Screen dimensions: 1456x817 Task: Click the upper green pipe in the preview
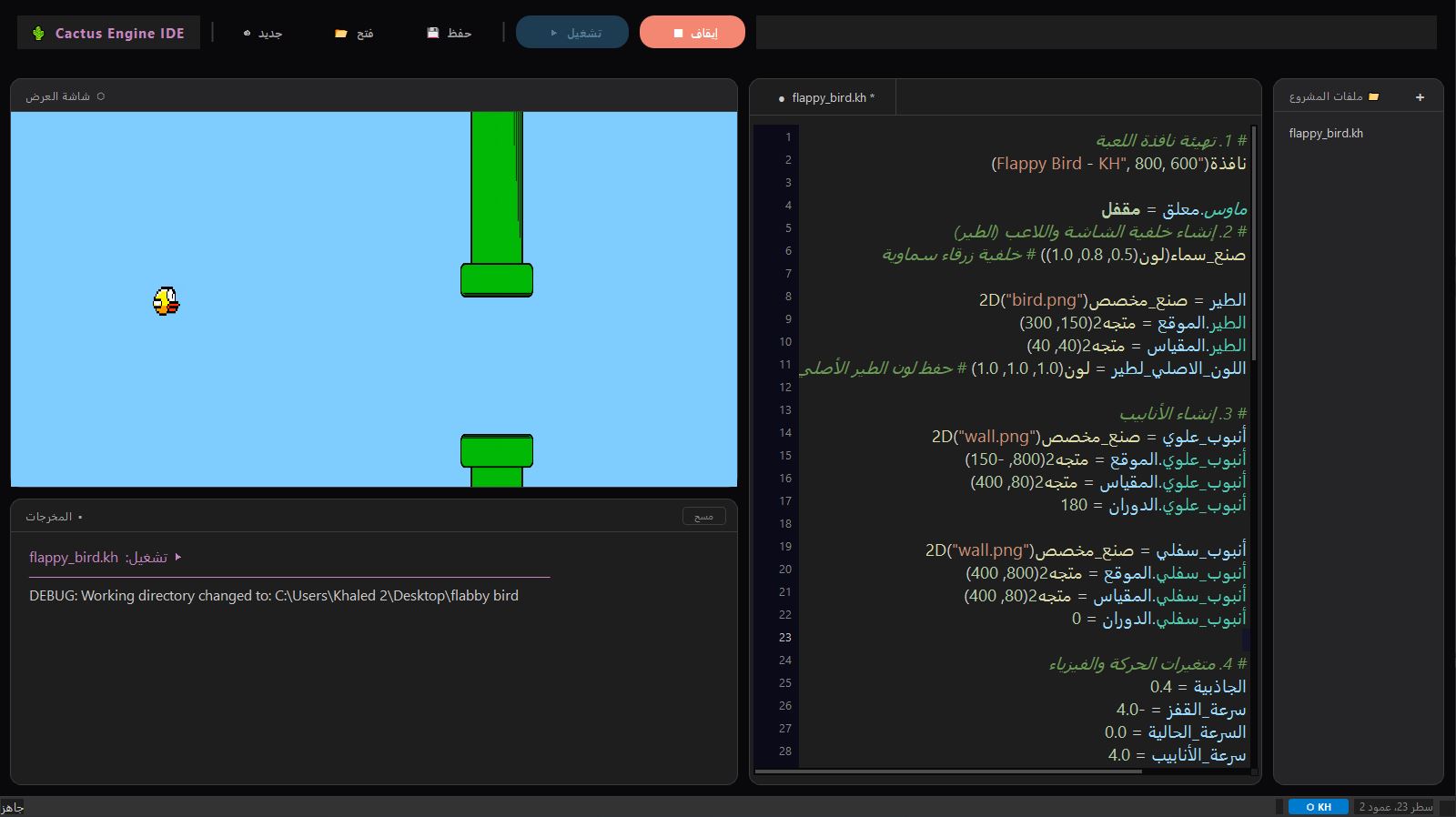point(497,204)
